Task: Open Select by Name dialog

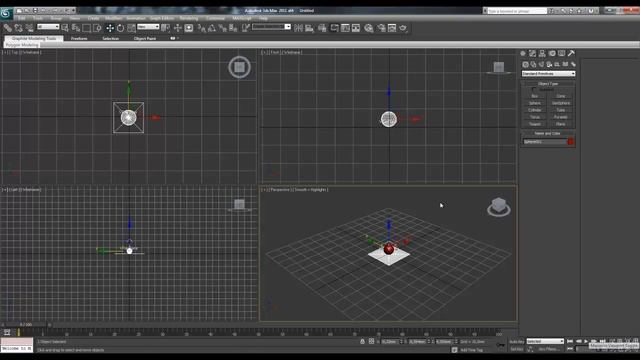Action: (76, 28)
